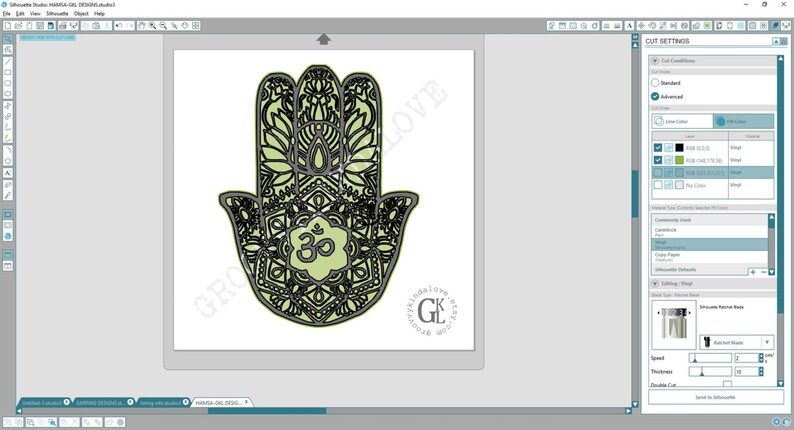Click the Open file folder icon
The width and height of the screenshot is (794, 430).
pyautogui.click(x=18, y=25)
